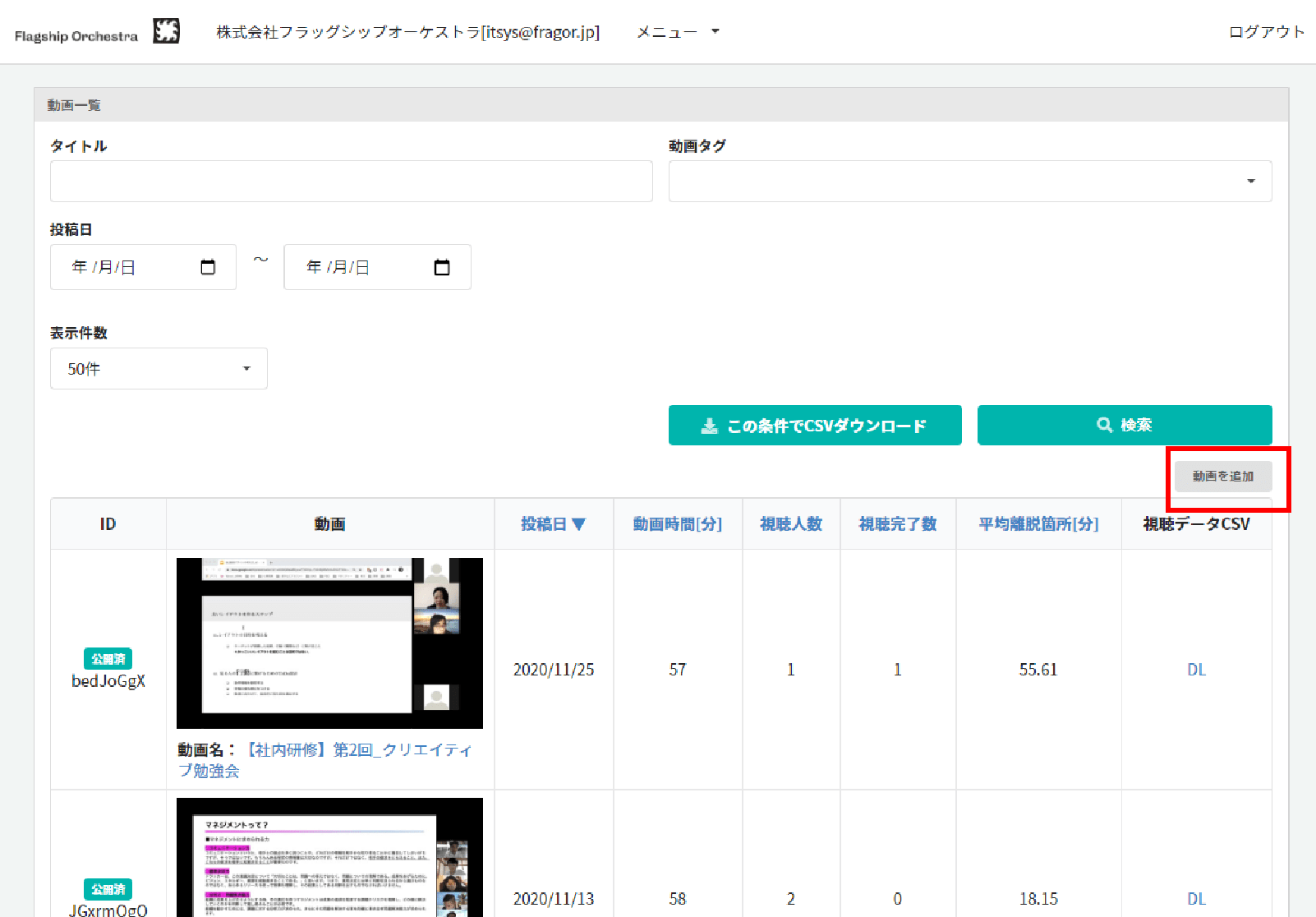
Task: Sort by 動画時間[分] column header
Action: click(677, 524)
